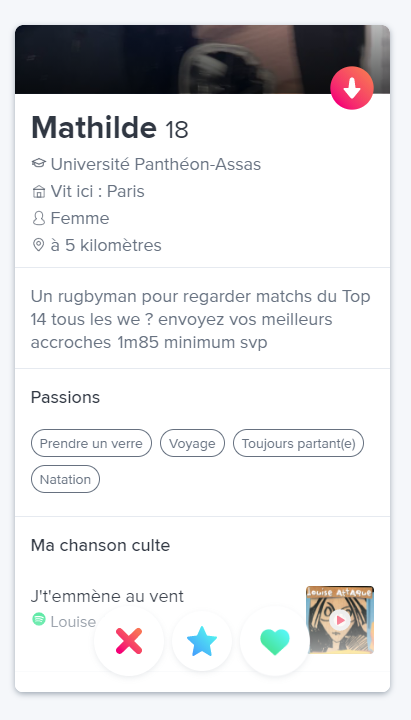
Task: Select the Voyage passion tag
Action: (x=192, y=443)
